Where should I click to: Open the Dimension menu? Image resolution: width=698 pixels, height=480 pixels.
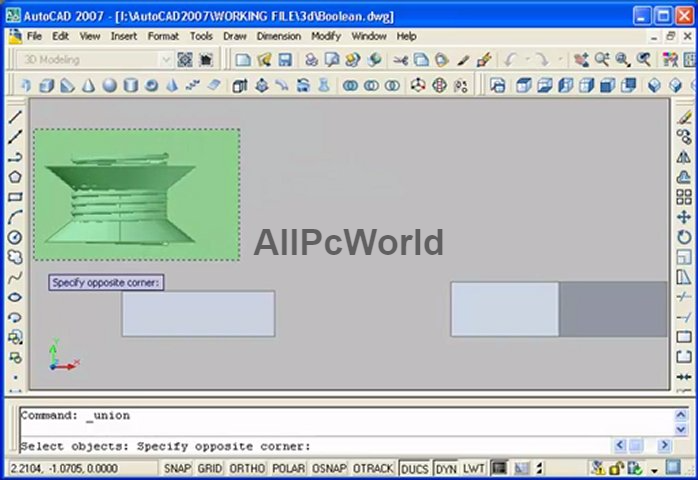[x=278, y=36]
